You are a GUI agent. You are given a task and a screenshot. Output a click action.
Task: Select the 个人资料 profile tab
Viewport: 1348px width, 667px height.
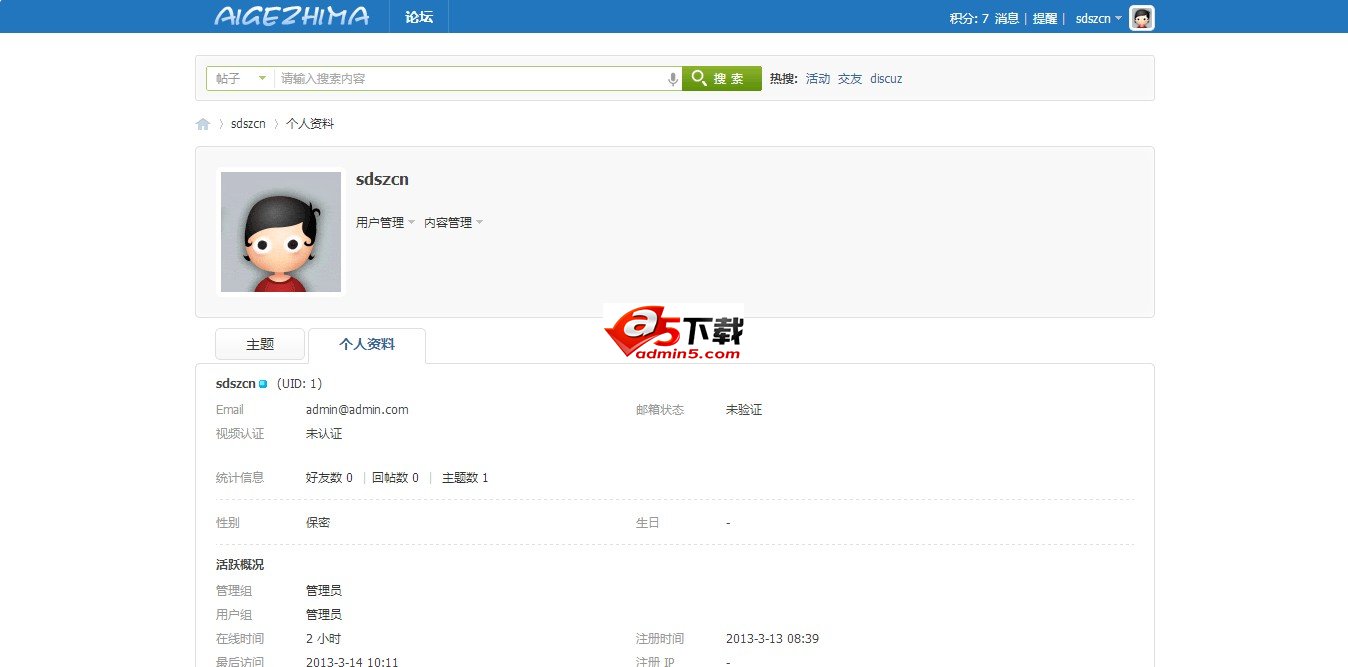coord(367,345)
